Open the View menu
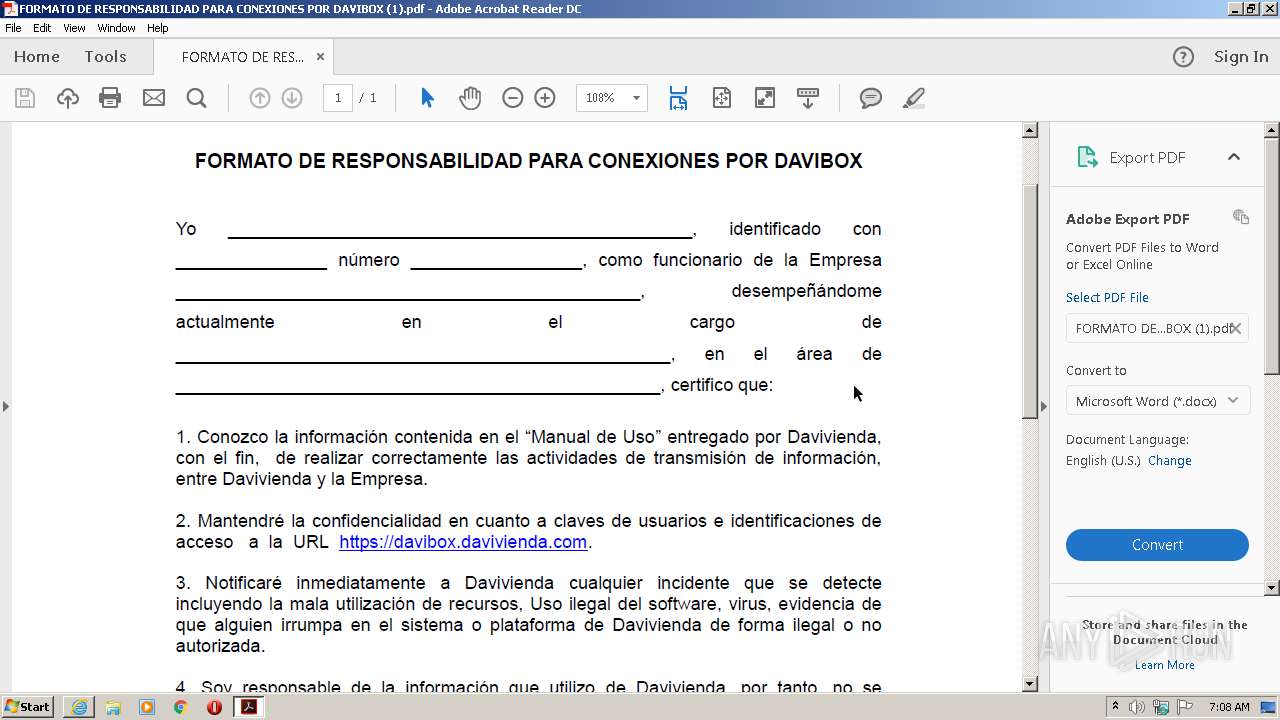This screenshot has height=720, width=1280. click(74, 28)
